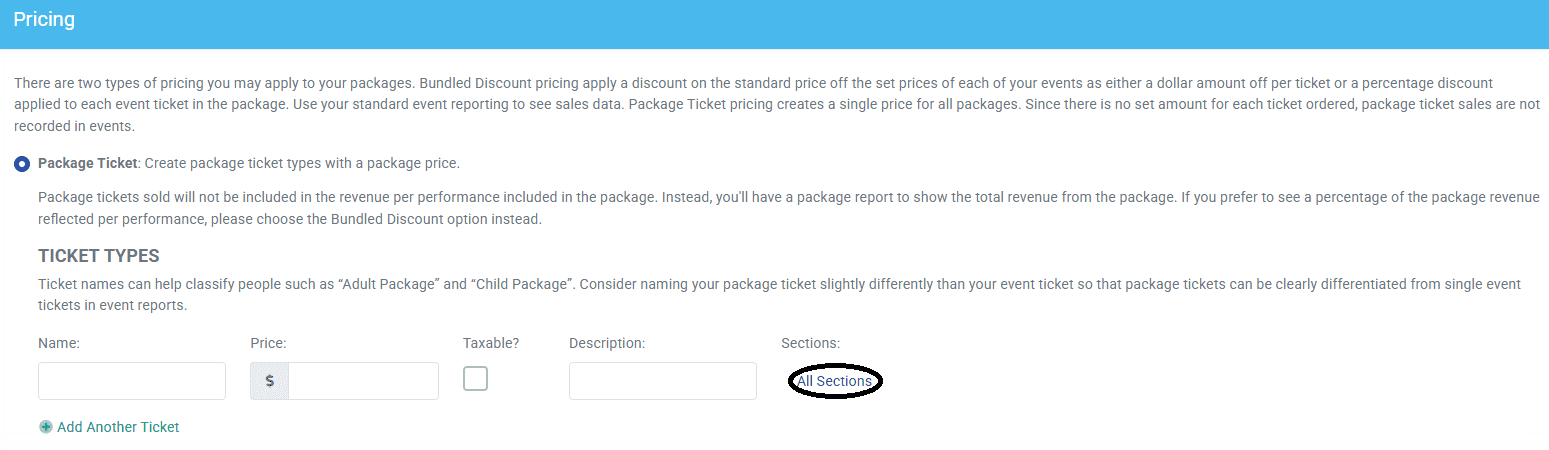Click the Price: field label

pyautogui.click(x=268, y=343)
